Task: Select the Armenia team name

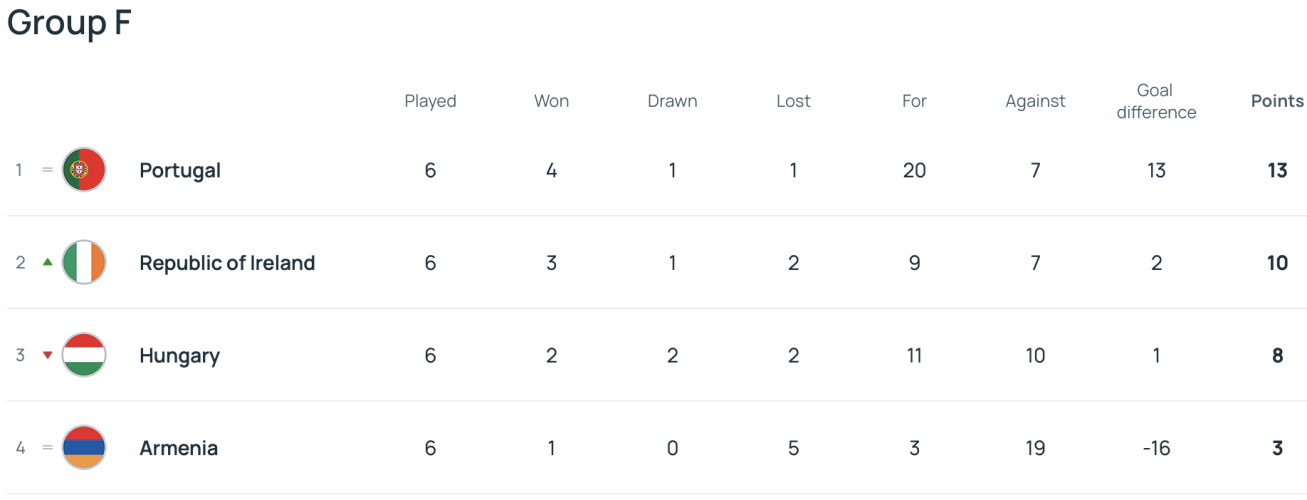Action: [x=178, y=448]
